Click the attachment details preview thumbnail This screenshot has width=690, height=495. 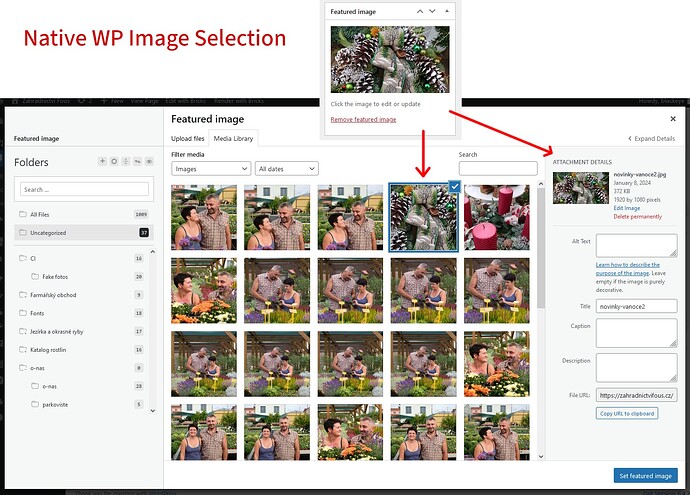coord(580,188)
